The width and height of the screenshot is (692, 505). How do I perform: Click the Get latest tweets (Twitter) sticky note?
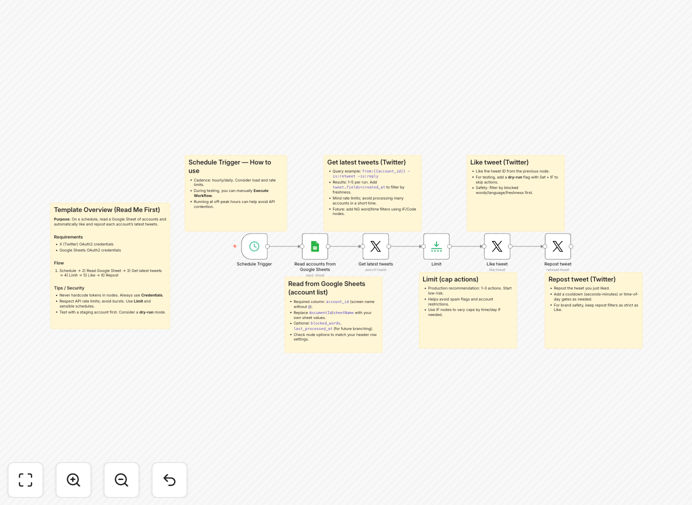pos(372,193)
